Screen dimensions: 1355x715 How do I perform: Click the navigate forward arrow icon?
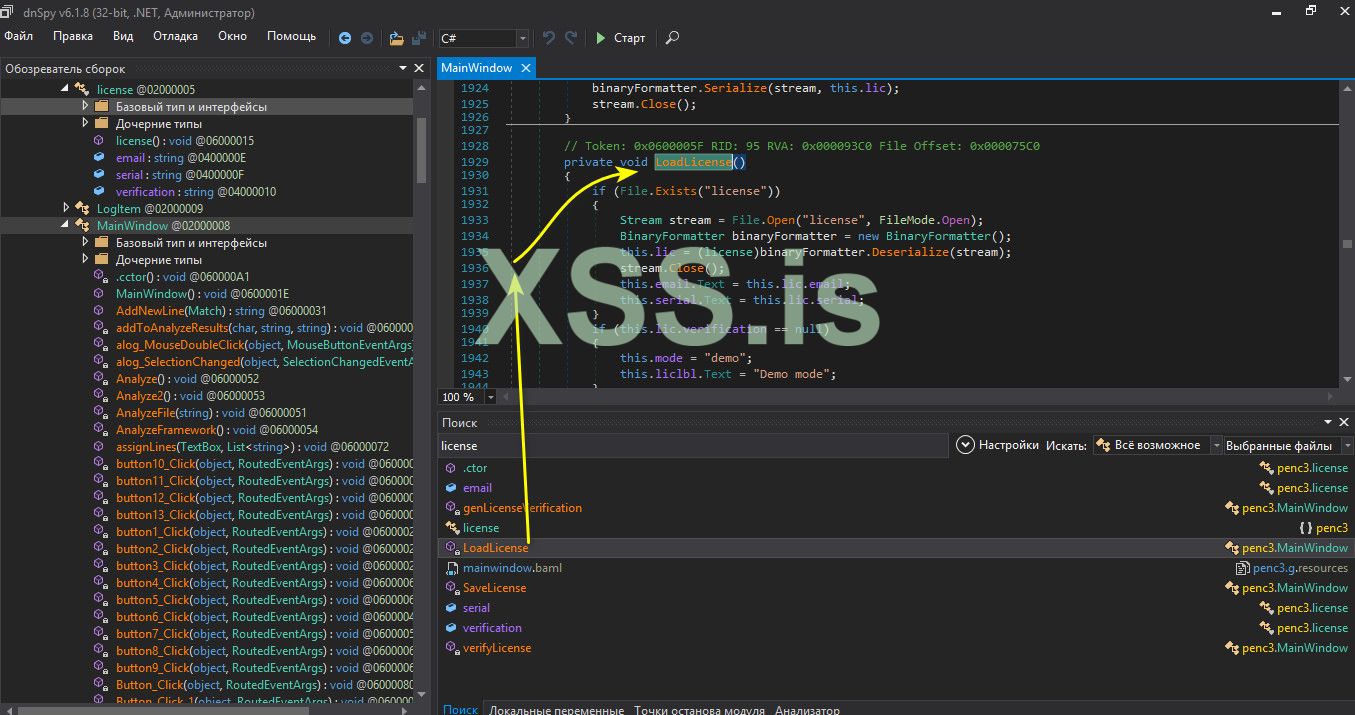pos(367,38)
